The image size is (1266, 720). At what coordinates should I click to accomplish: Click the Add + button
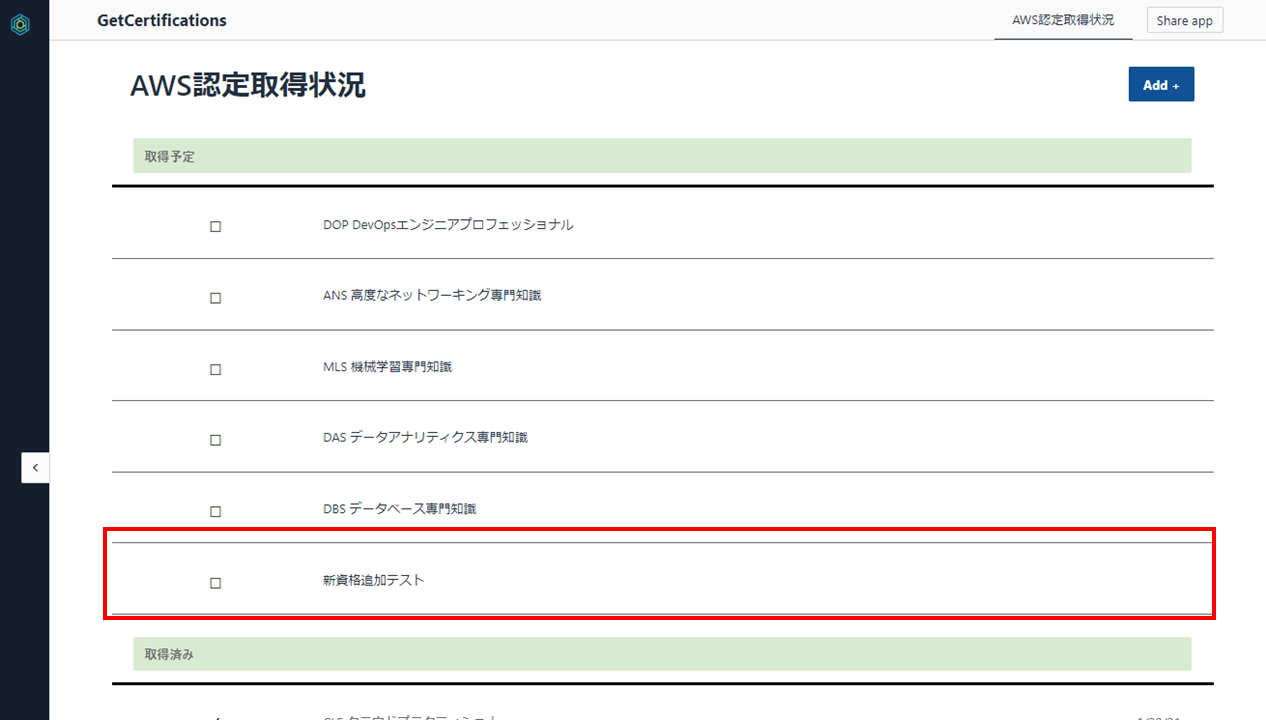1161,85
